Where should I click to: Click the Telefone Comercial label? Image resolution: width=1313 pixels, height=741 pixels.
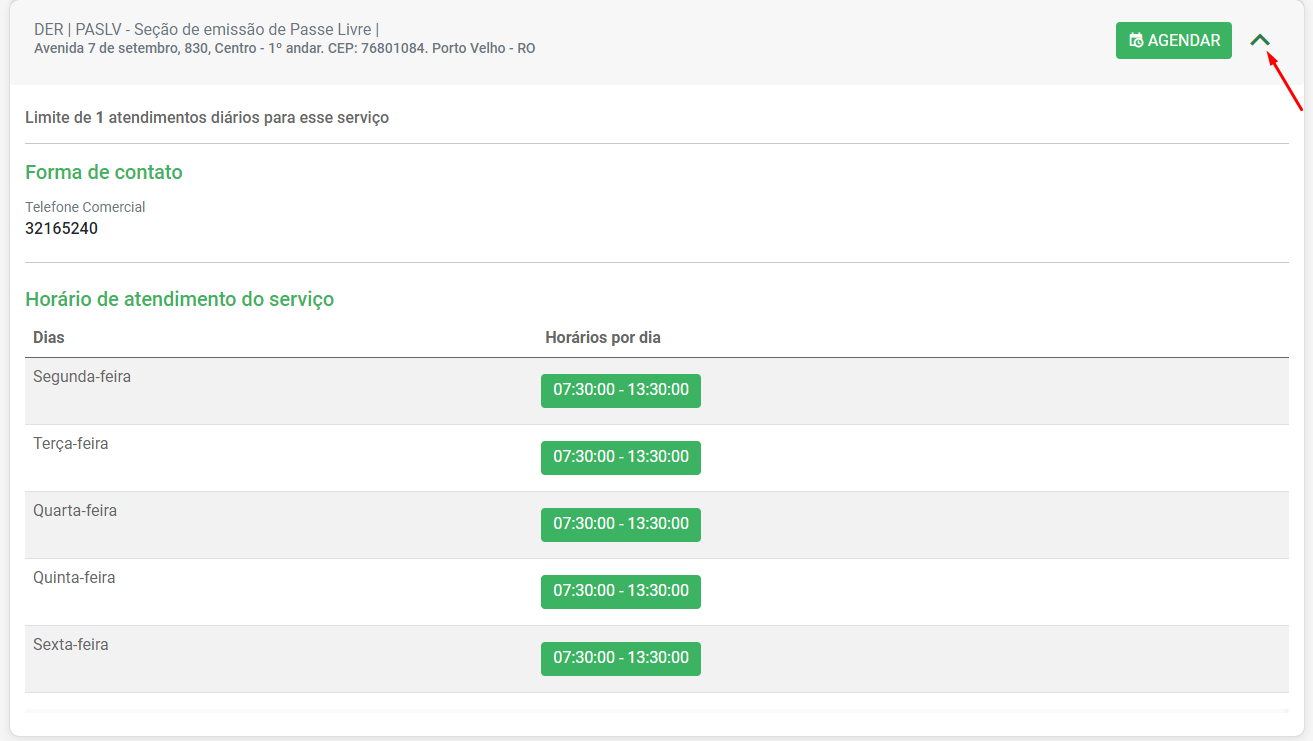(x=85, y=207)
